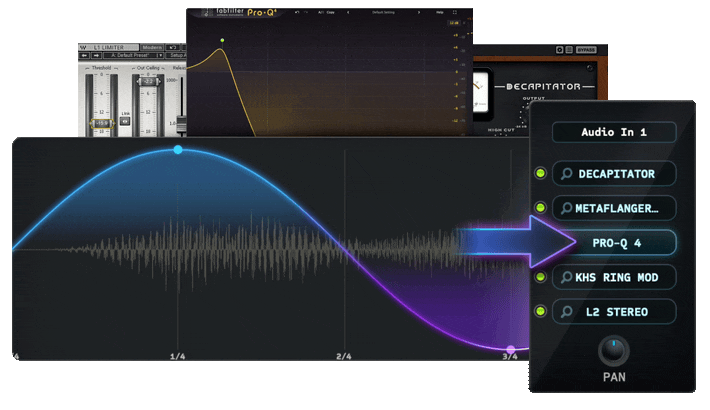Click the Decapitator BYPASS button
Image resolution: width=710 pixels, height=410 pixels.
point(586,50)
